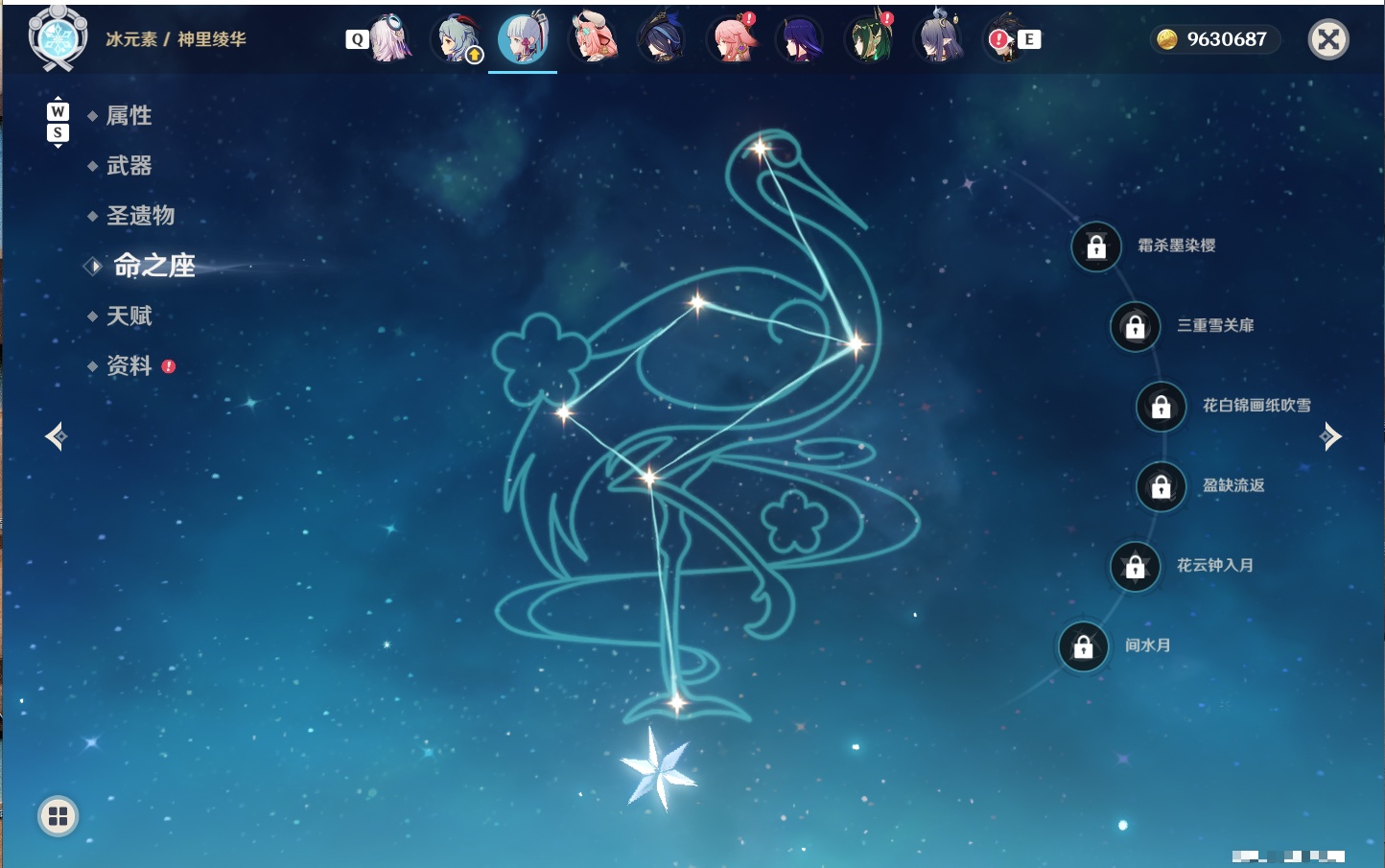Viewport: 1385px width, 868px height.
Task: Select the constellation name 盈缺流返
Action: (1233, 485)
